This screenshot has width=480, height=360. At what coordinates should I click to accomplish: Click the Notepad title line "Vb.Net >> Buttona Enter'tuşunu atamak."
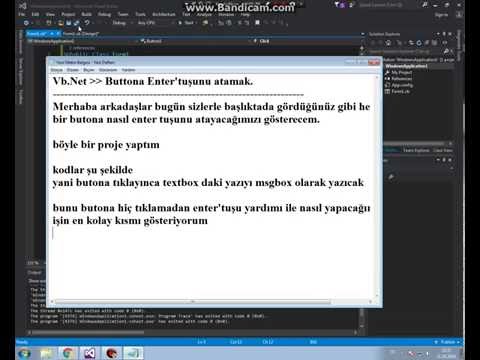pyautogui.click(x=153, y=81)
